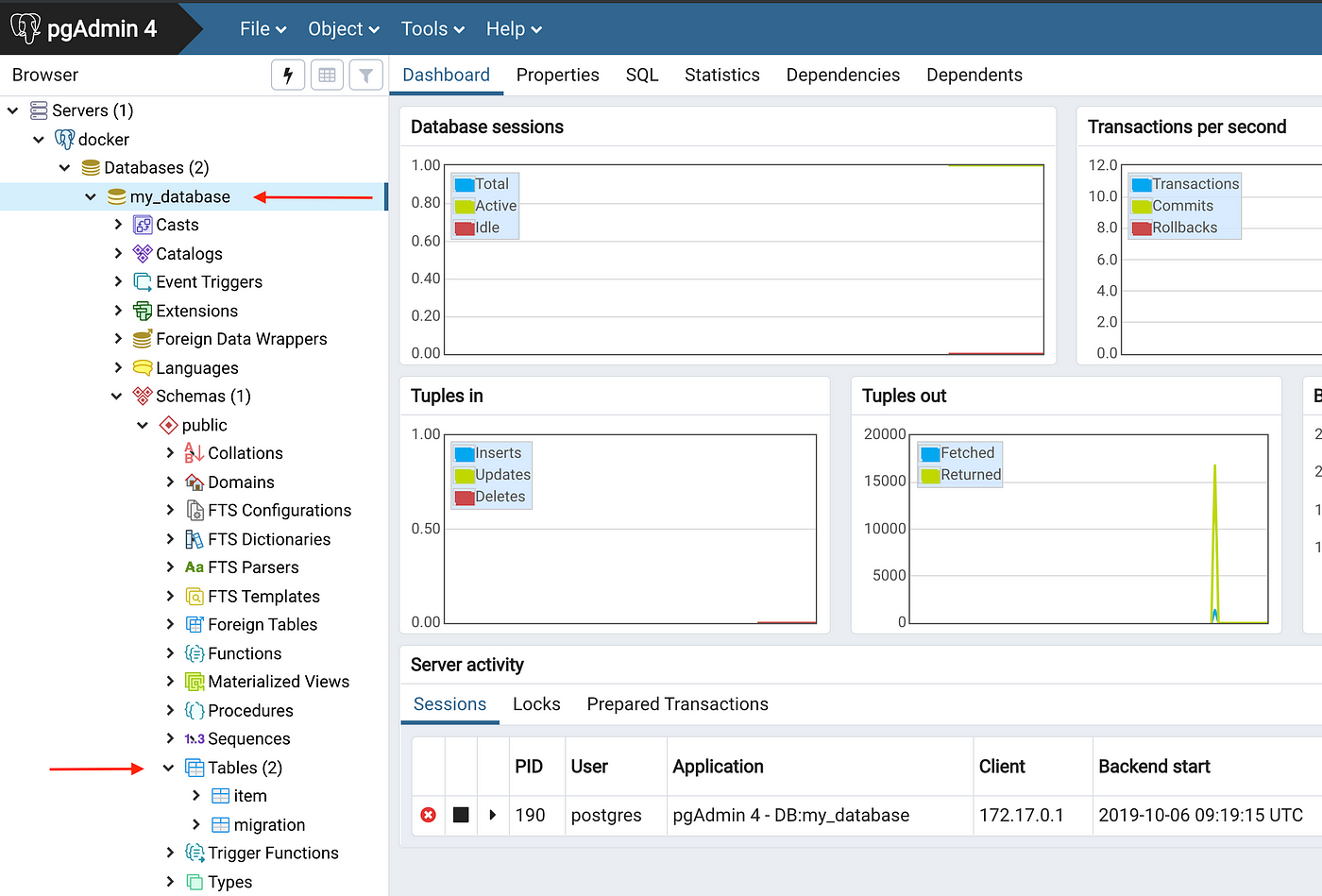1322x896 pixels.
Task: Select the item table icon
Action: coord(220,796)
